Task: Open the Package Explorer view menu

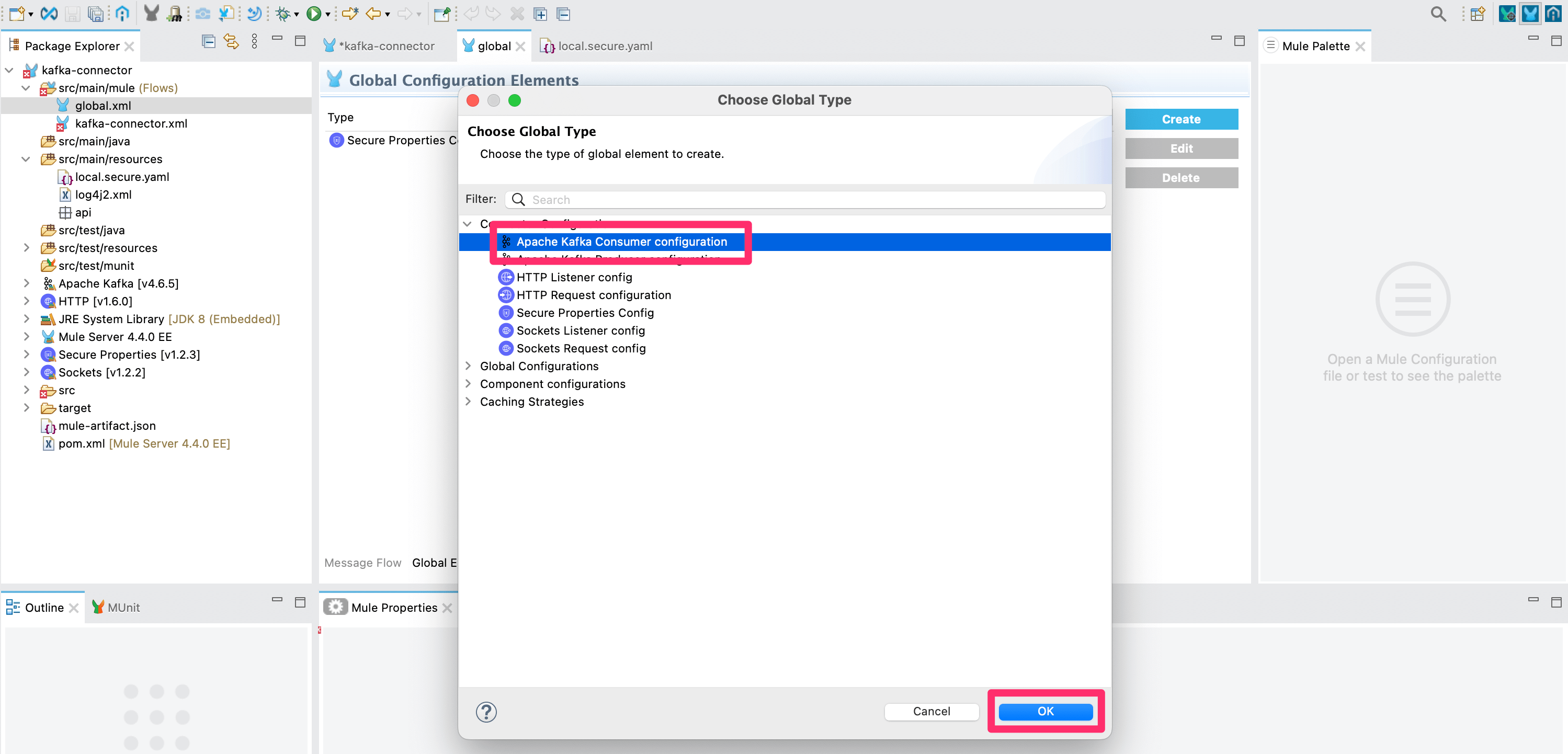Action: (254, 41)
